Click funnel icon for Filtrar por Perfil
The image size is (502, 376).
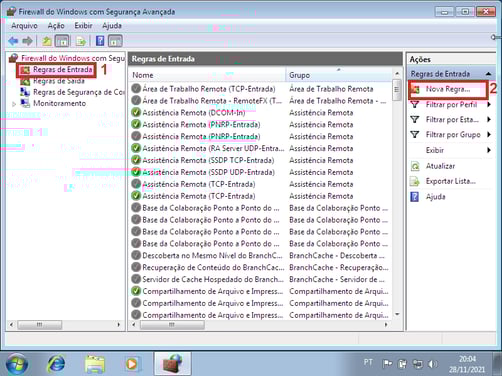414,105
